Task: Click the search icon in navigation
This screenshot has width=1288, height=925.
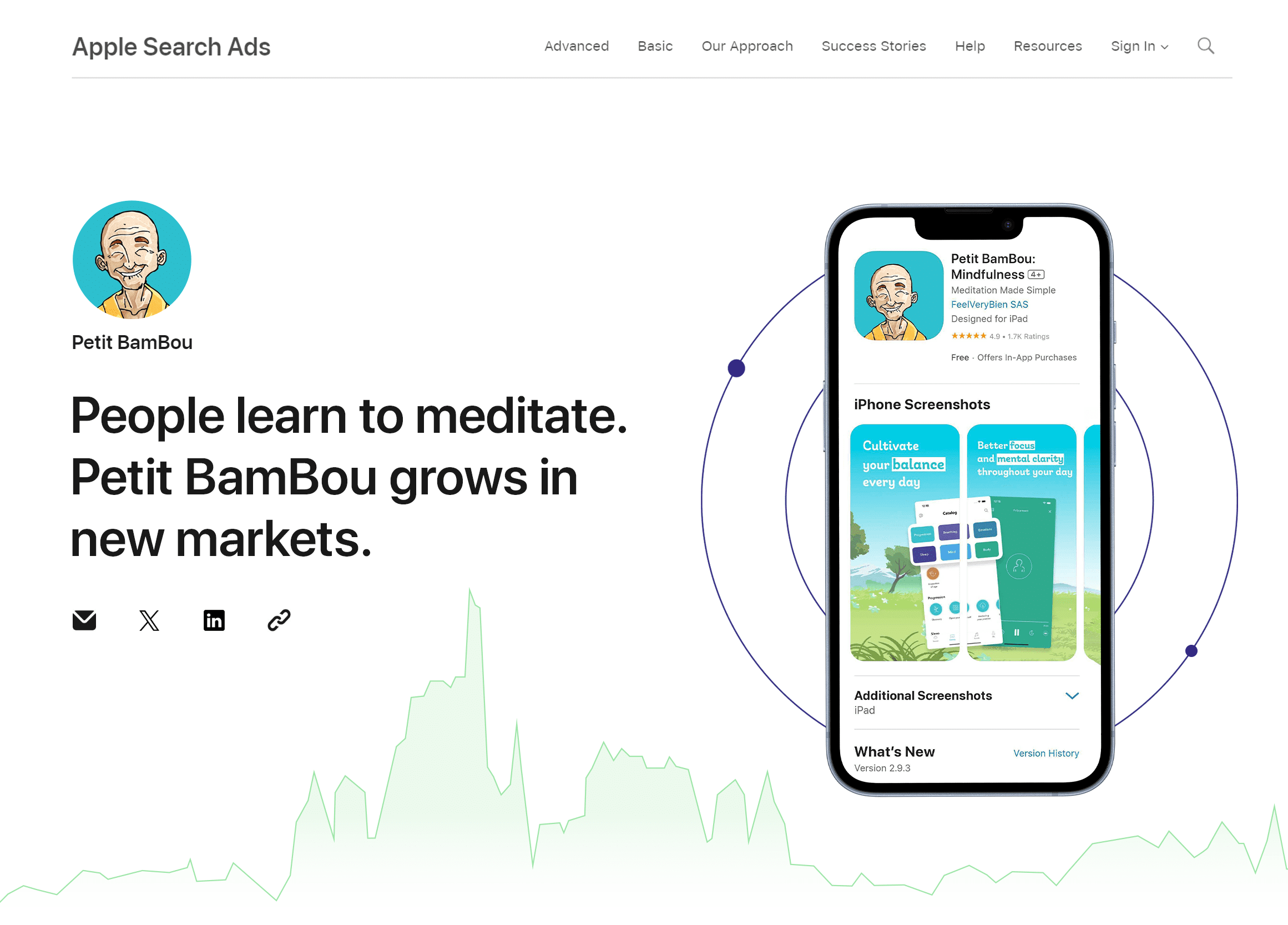Action: [1206, 46]
